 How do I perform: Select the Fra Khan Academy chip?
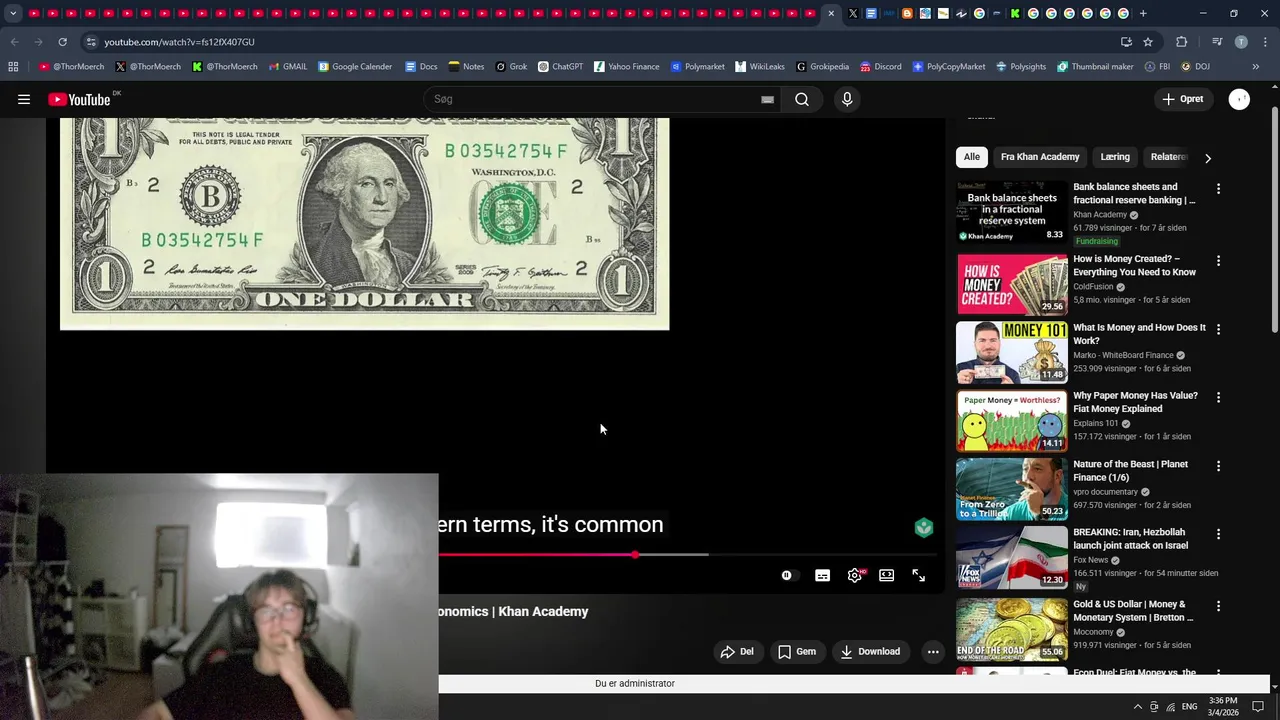point(1040,157)
